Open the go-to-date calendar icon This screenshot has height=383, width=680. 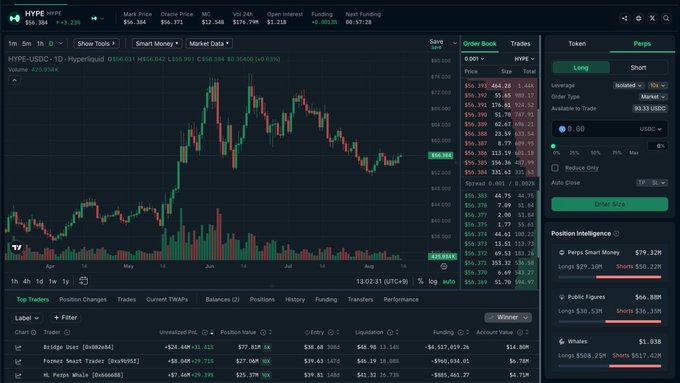pos(83,281)
